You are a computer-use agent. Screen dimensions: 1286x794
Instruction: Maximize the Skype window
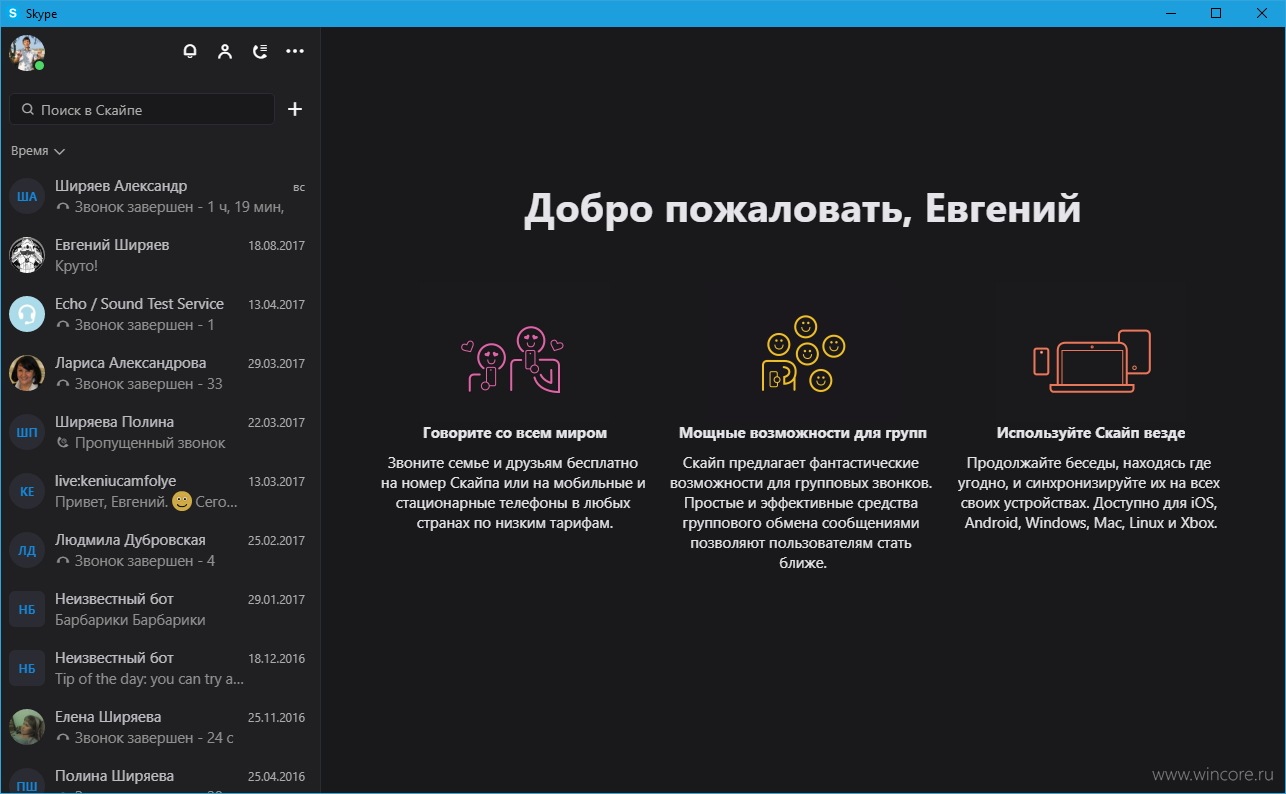pos(1216,13)
